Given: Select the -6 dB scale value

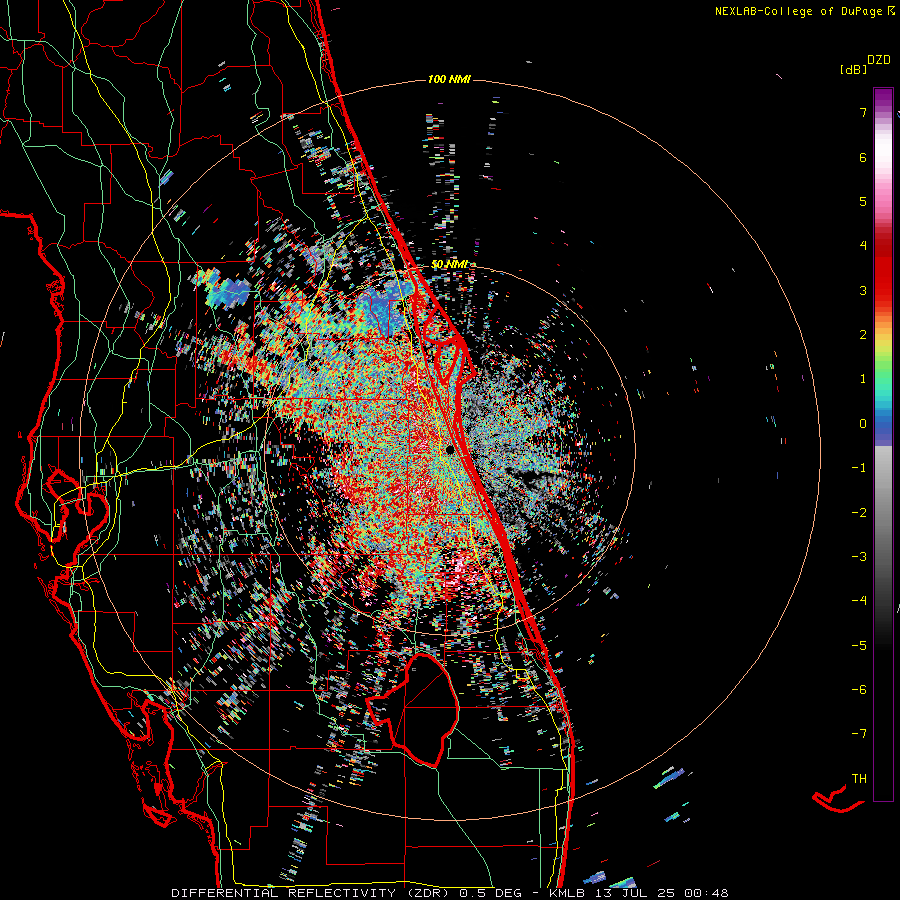Looking at the screenshot, I should (x=859, y=690).
